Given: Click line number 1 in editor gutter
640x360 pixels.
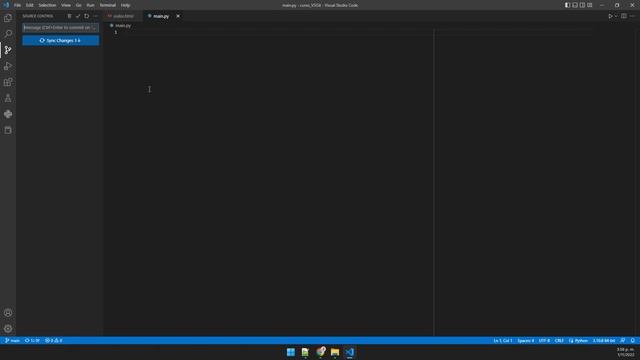Looking at the screenshot, I should 116,32.
